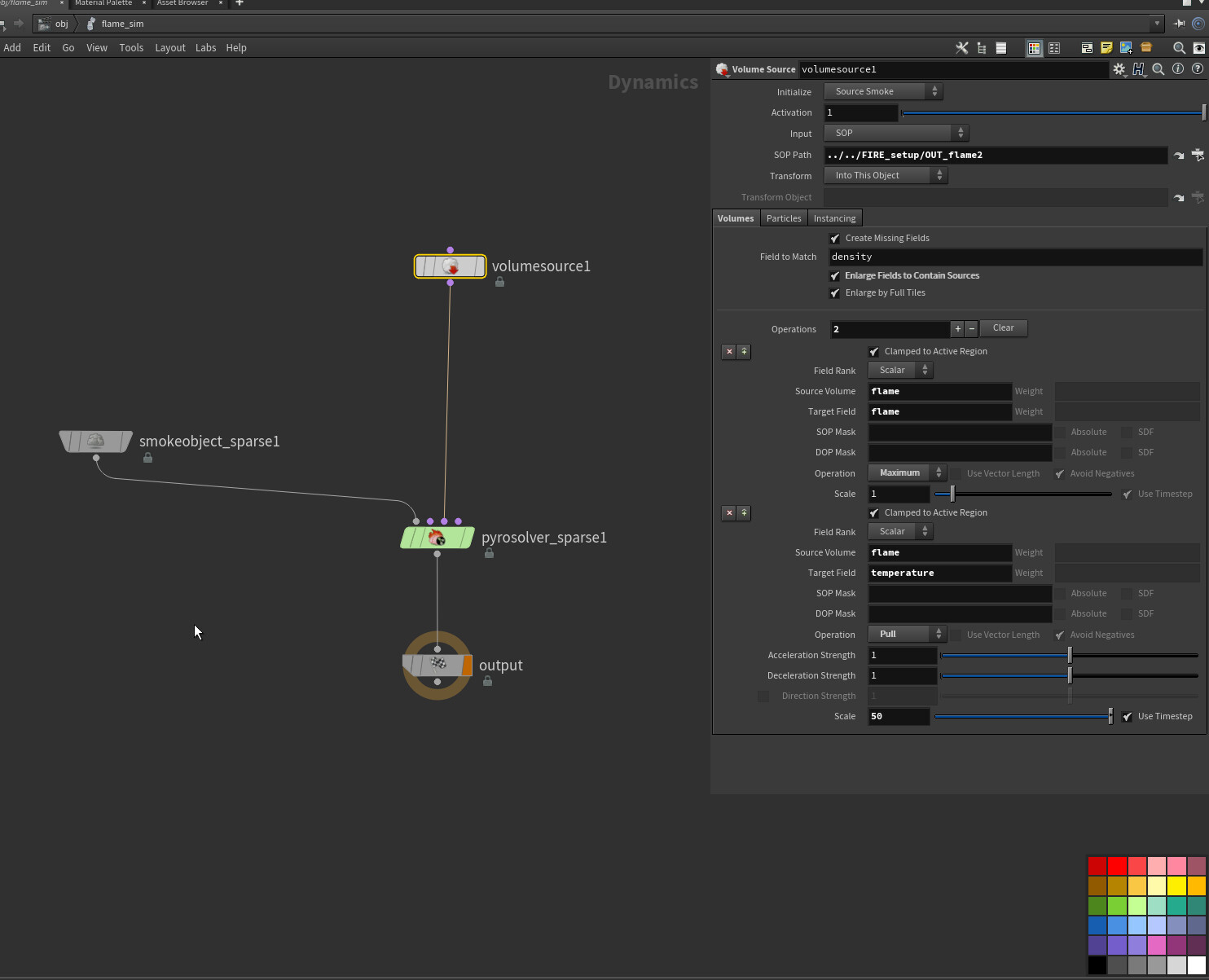The width and height of the screenshot is (1209, 980).
Task: Toggle first Clamped to Active Region checkbox
Action: [873, 352]
